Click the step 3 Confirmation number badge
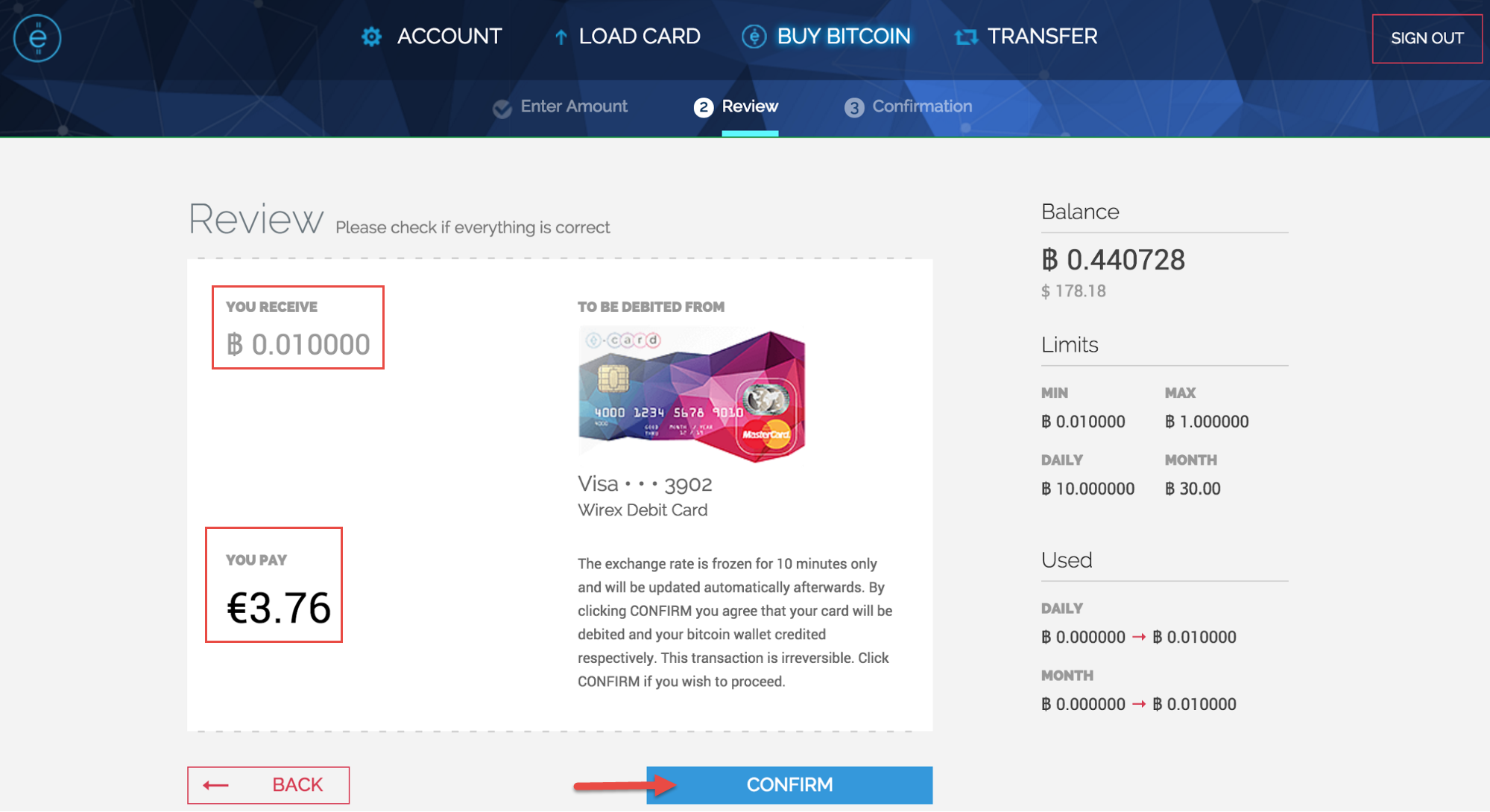 [x=853, y=107]
